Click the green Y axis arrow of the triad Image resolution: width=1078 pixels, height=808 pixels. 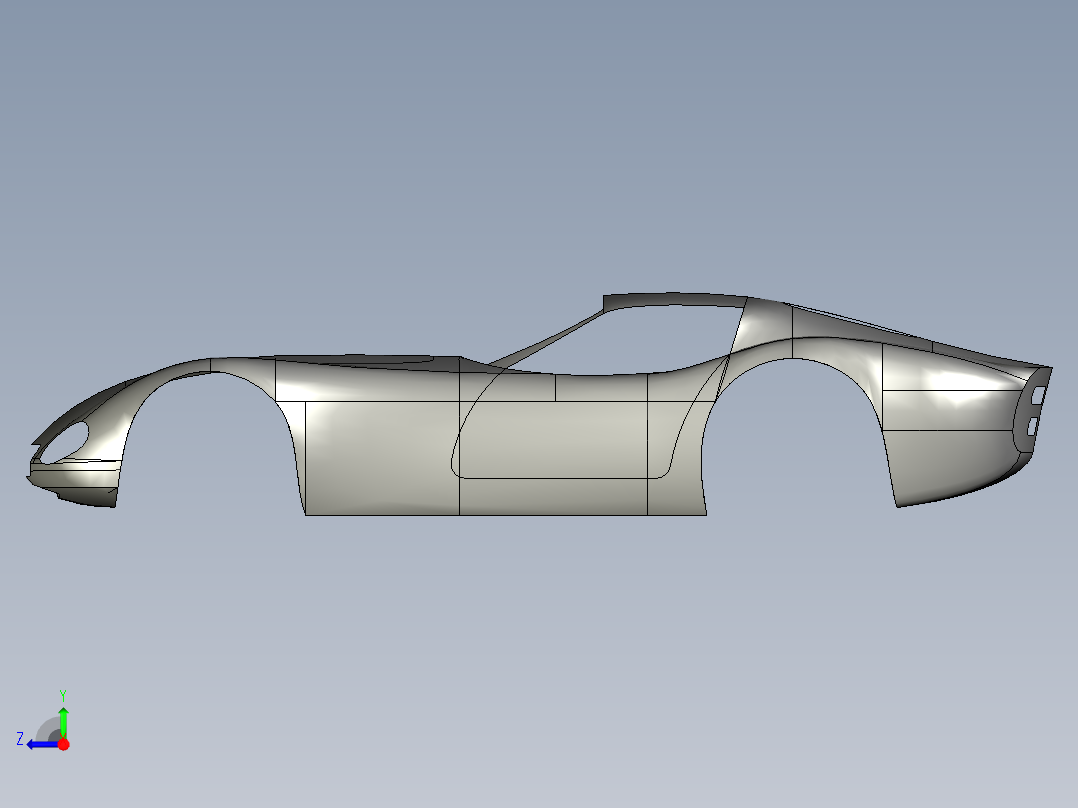pyautogui.click(x=63, y=721)
